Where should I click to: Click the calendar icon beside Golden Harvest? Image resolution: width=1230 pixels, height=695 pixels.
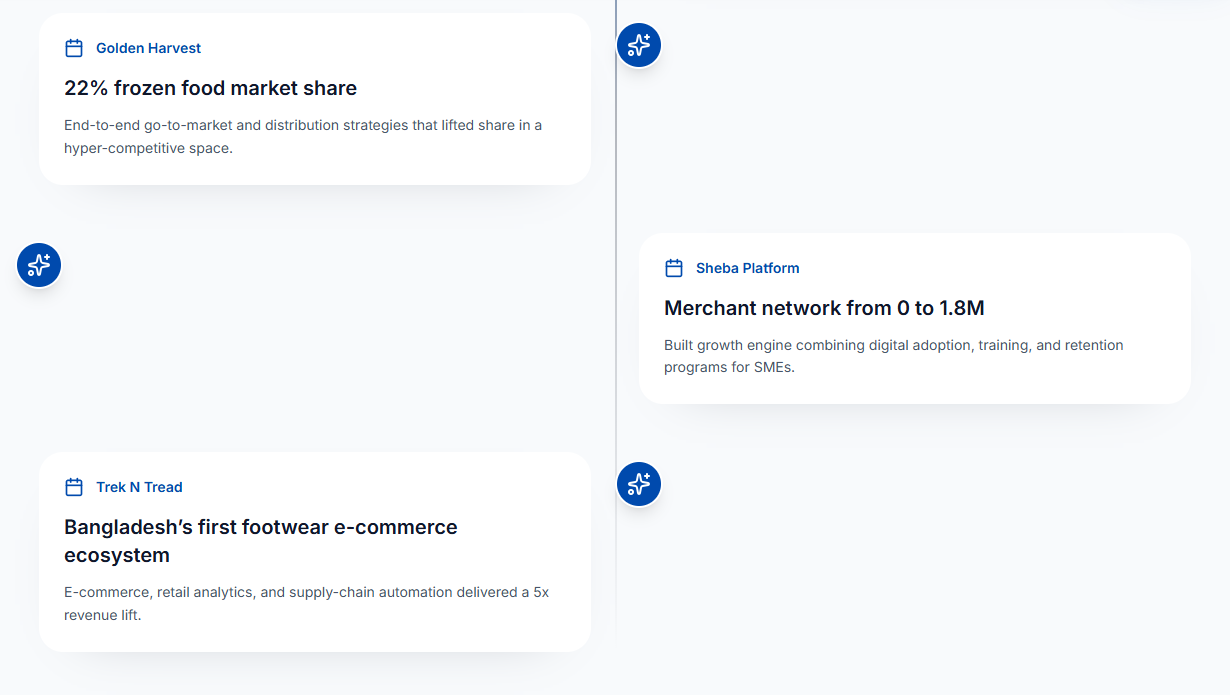74,48
